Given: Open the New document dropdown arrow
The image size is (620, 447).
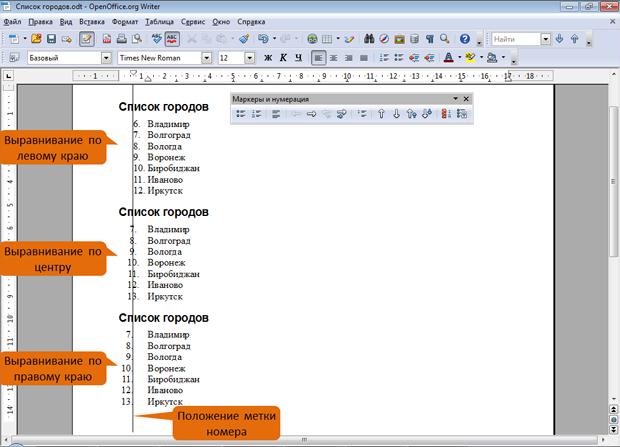Looking at the screenshot, I should (x=25, y=39).
